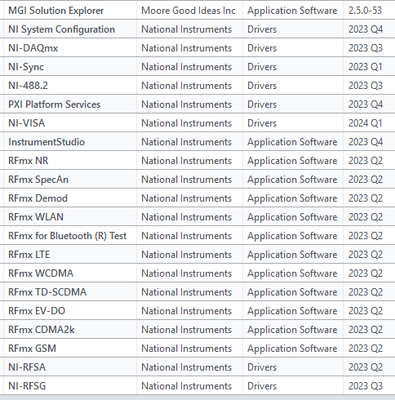Click the RFmx EV-DO entry
Viewport: 395px width, 400px height.
37,311
